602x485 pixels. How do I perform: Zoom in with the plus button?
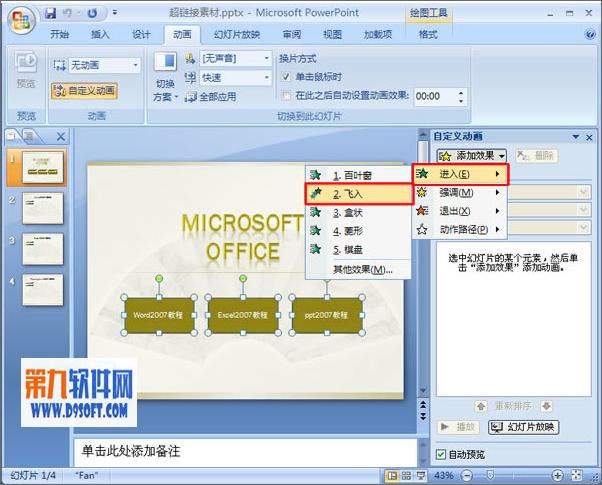coord(557,476)
